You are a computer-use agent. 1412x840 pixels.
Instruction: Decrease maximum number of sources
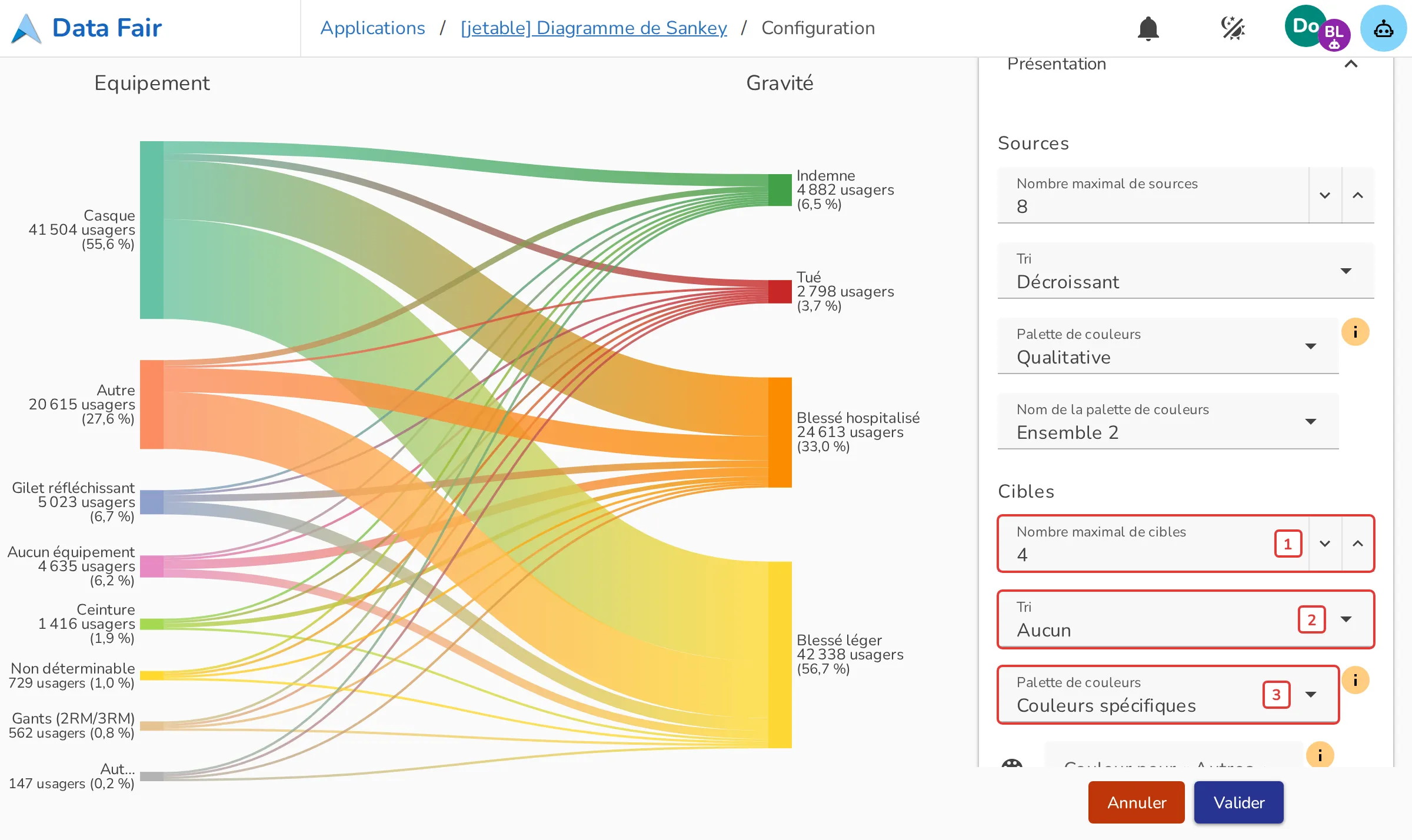(1325, 195)
